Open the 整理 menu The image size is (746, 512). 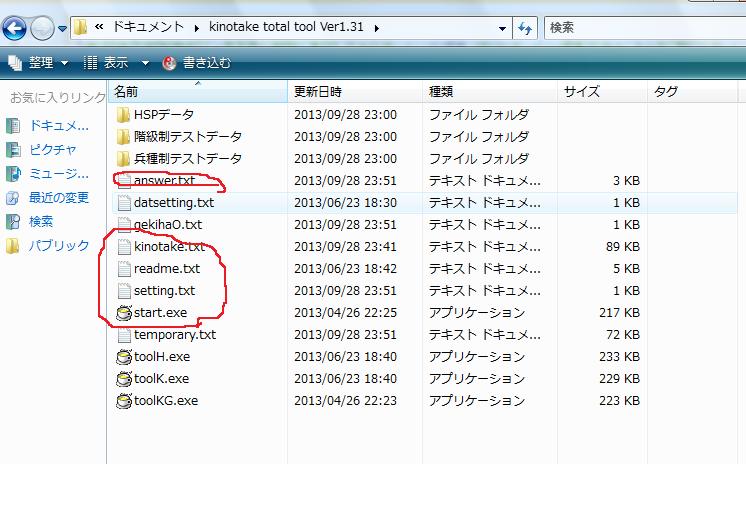pyautogui.click(x=39, y=62)
